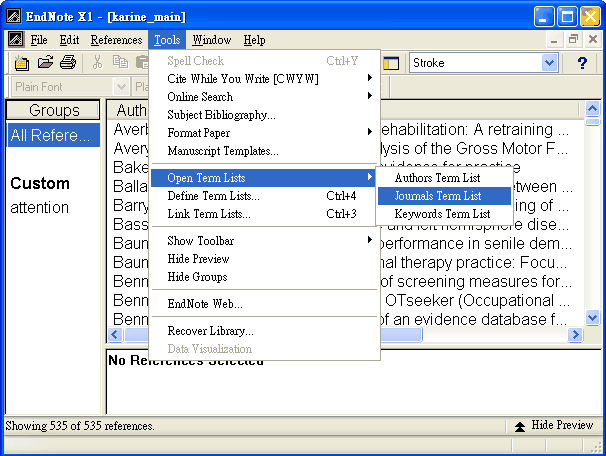Click the Cut scissors icon

tap(97, 62)
